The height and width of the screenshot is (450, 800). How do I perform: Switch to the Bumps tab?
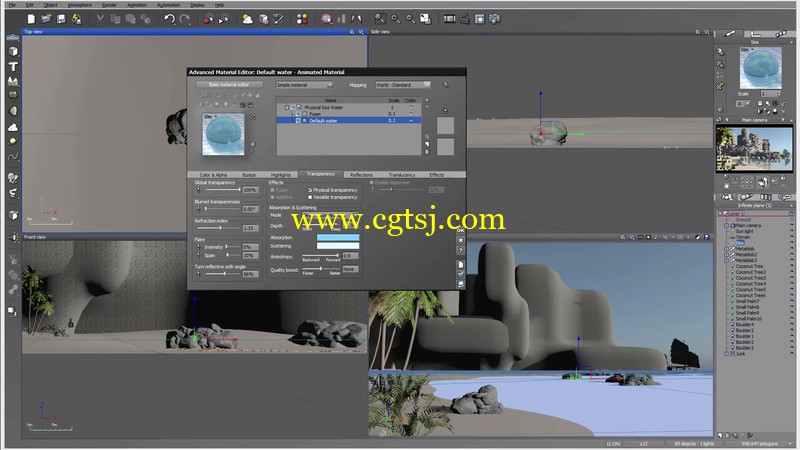pyautogui.click(x=249, y=174)
